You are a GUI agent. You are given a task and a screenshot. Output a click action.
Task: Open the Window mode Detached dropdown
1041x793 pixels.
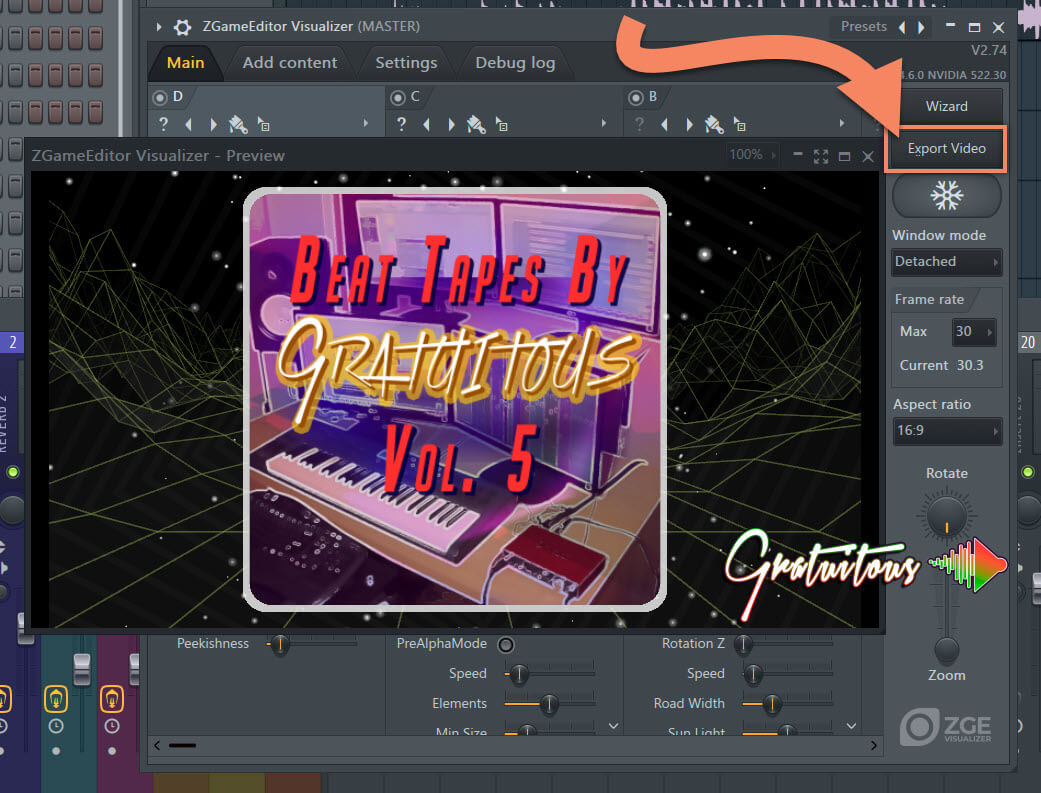coord(946,262)
